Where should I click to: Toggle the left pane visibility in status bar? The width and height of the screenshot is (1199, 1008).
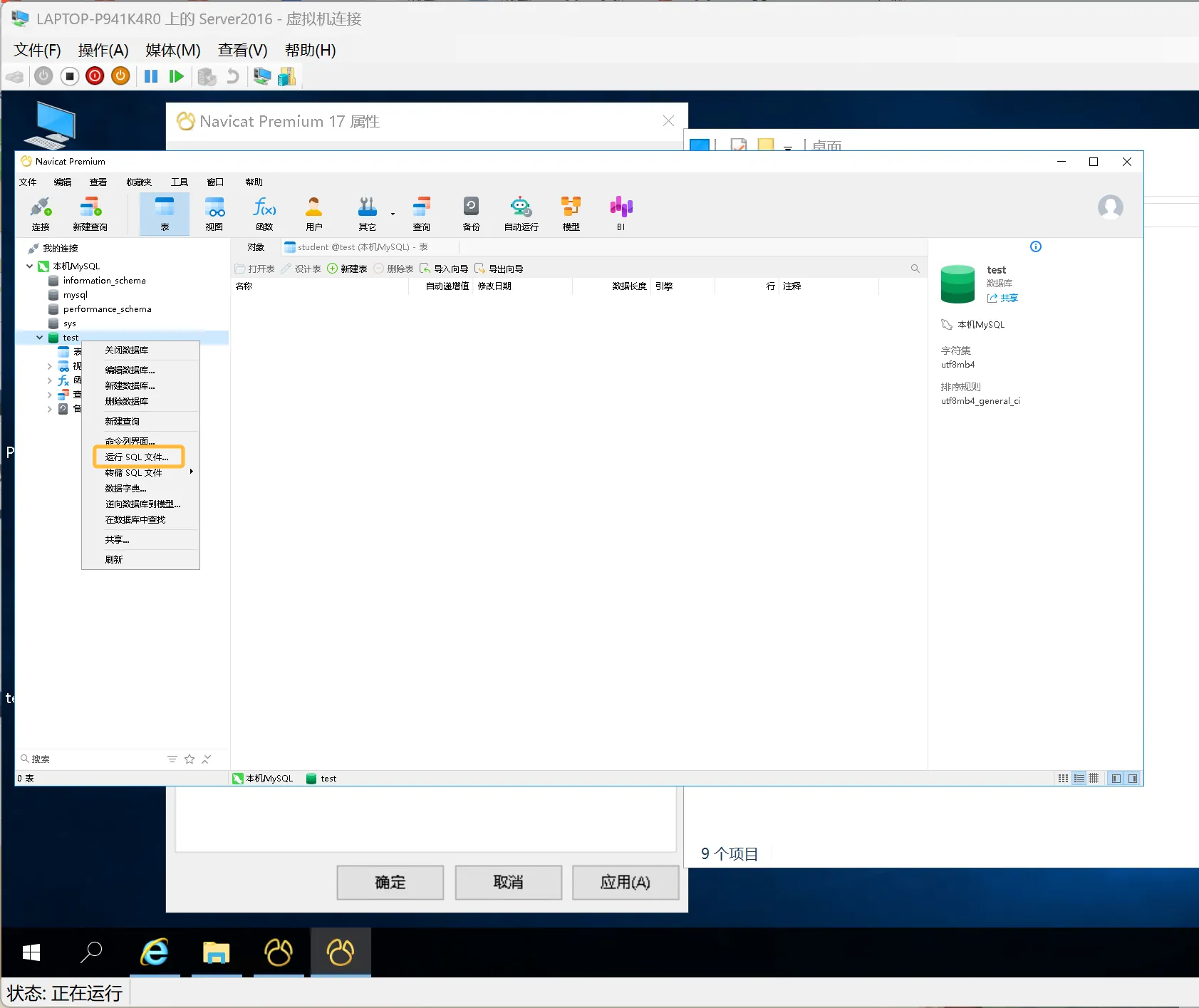[1116, 779]
